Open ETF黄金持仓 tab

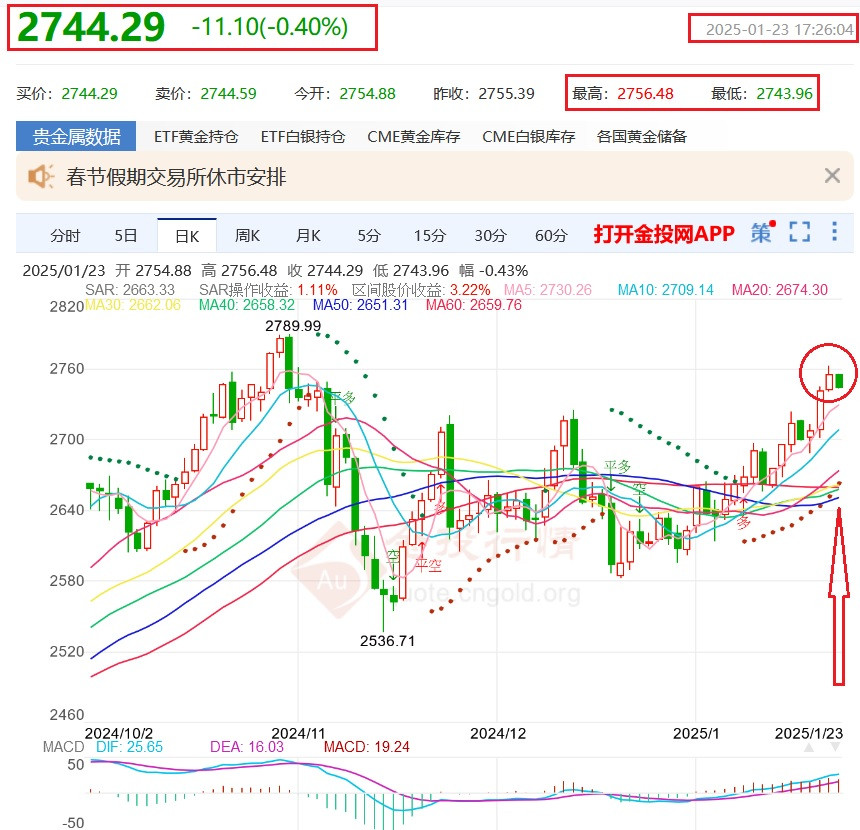point(196,137)
